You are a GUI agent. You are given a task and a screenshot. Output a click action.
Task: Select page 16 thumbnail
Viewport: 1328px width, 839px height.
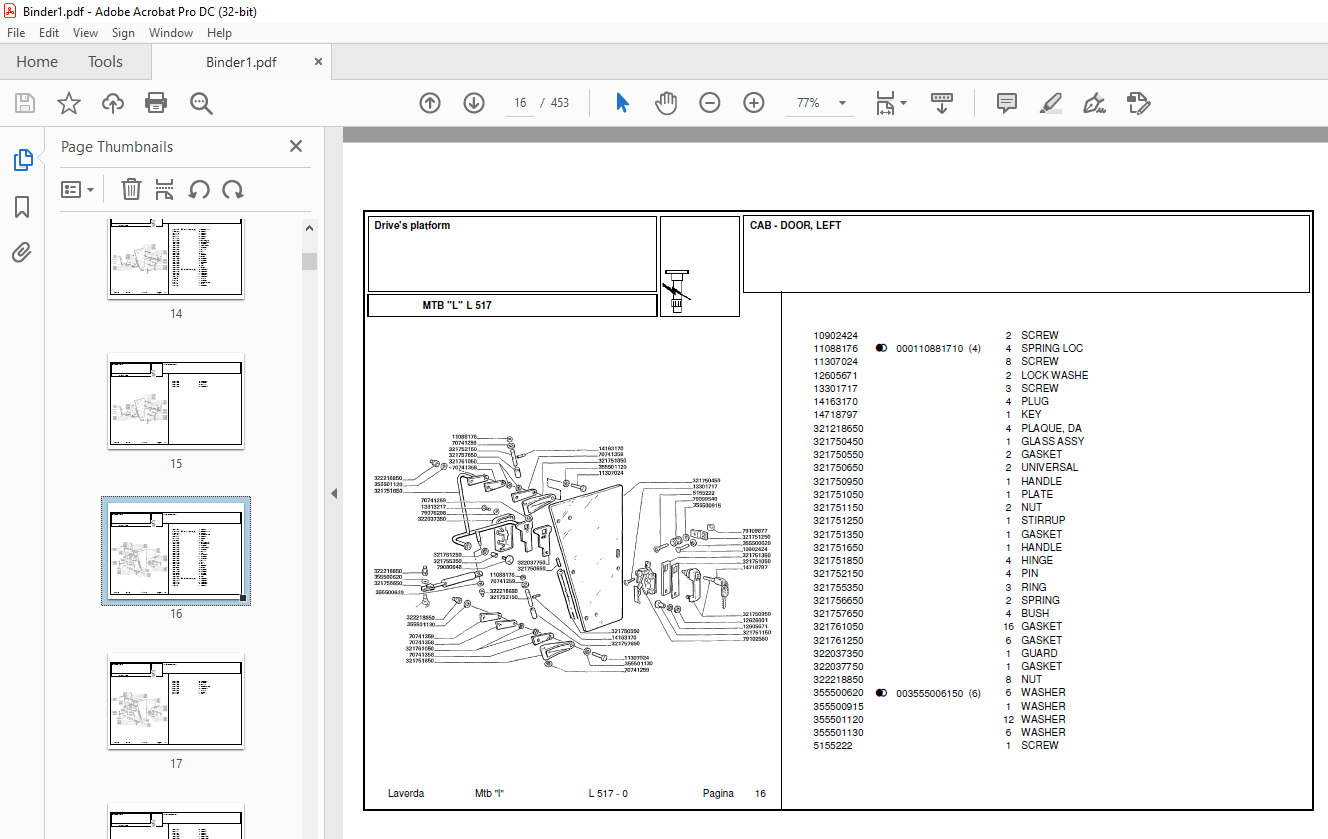[x=176, y=551]
